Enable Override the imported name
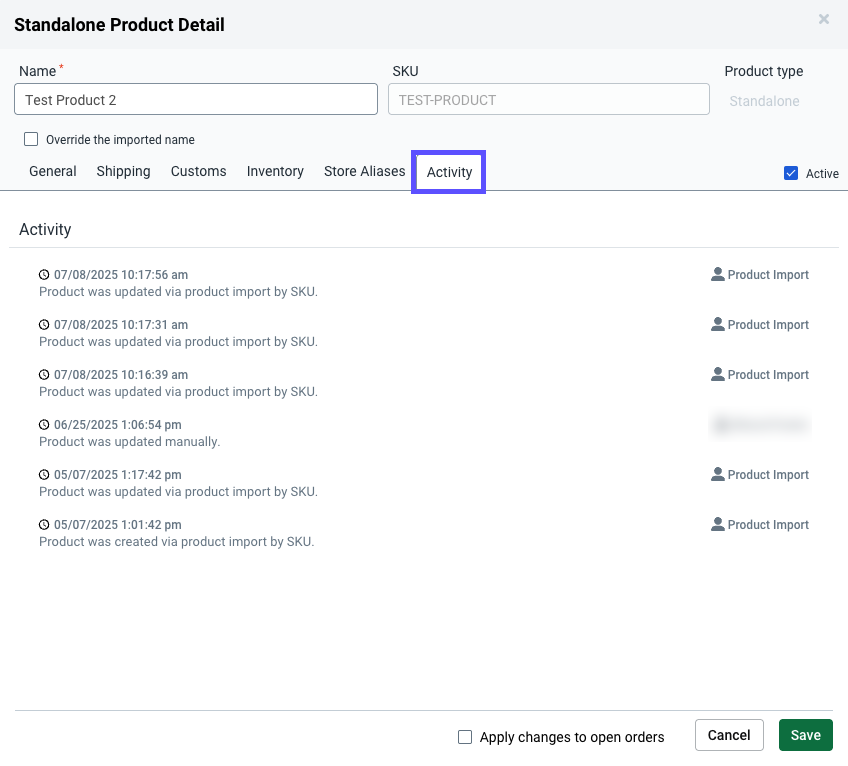848x766 pixels. (x=31, y=138)
